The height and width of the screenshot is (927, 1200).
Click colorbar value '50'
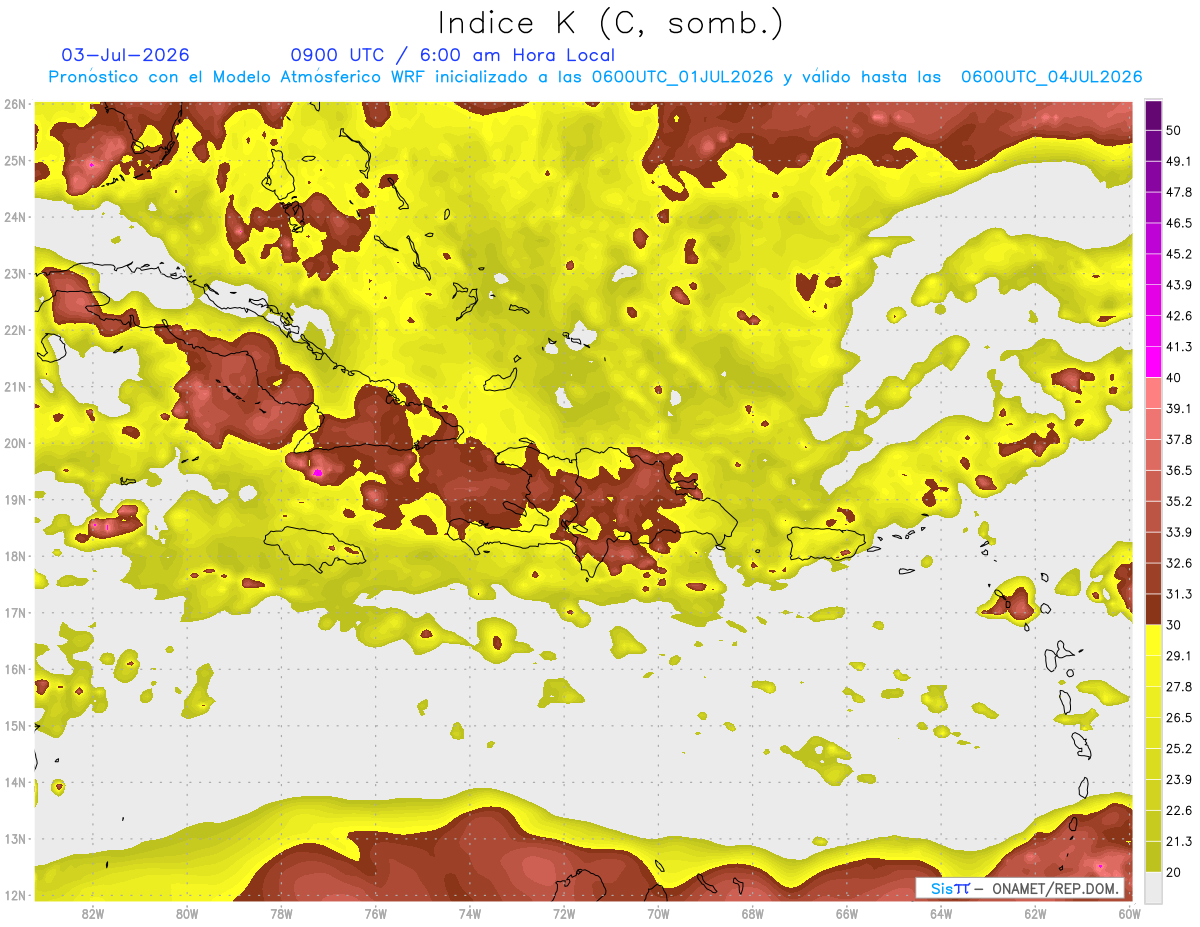1173,130
